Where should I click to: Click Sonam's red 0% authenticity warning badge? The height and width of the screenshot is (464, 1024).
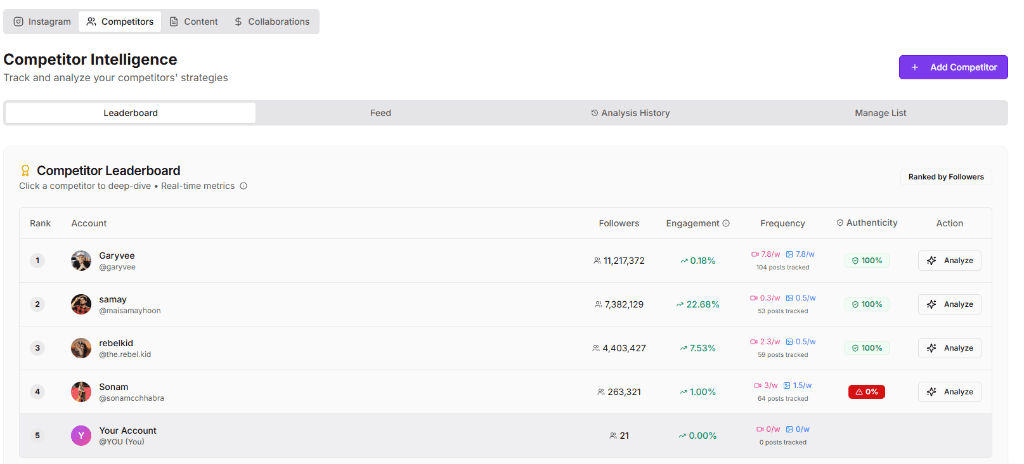(x=867, y=392)
